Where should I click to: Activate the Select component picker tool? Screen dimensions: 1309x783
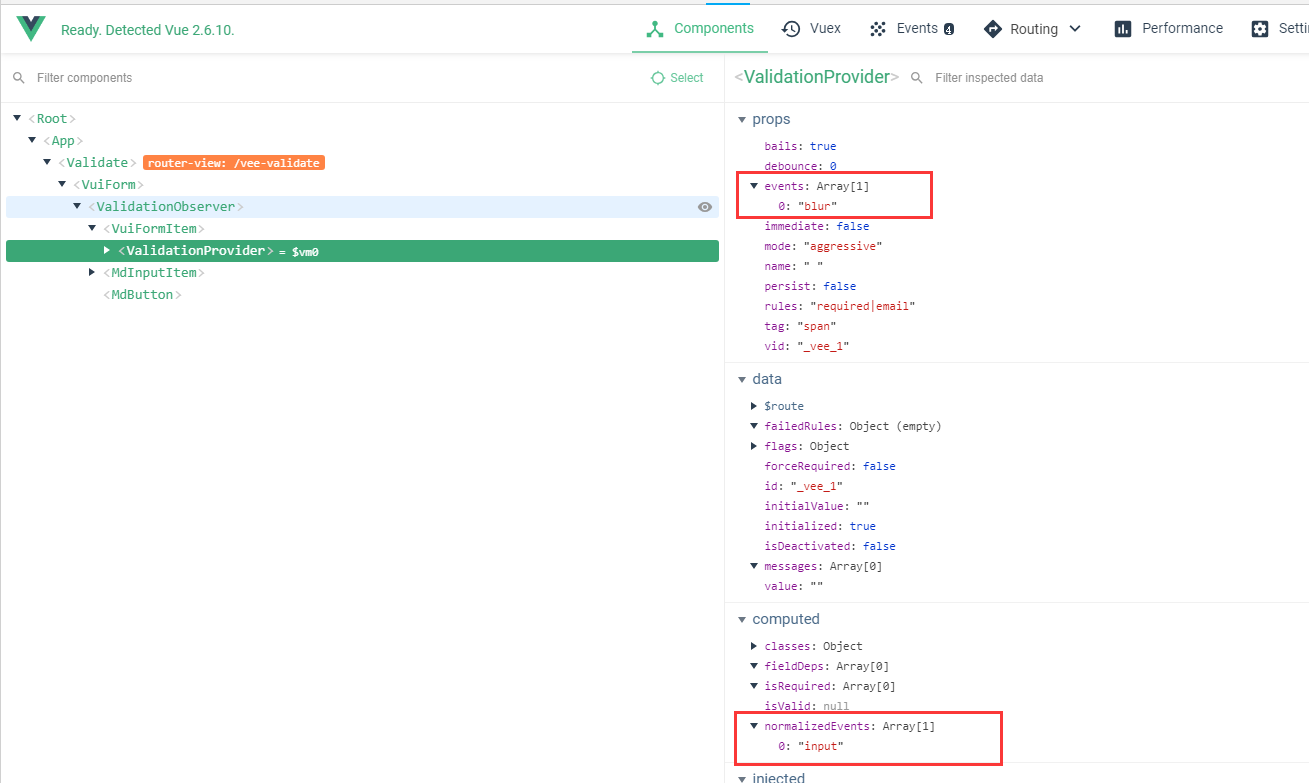coord(677,77)
